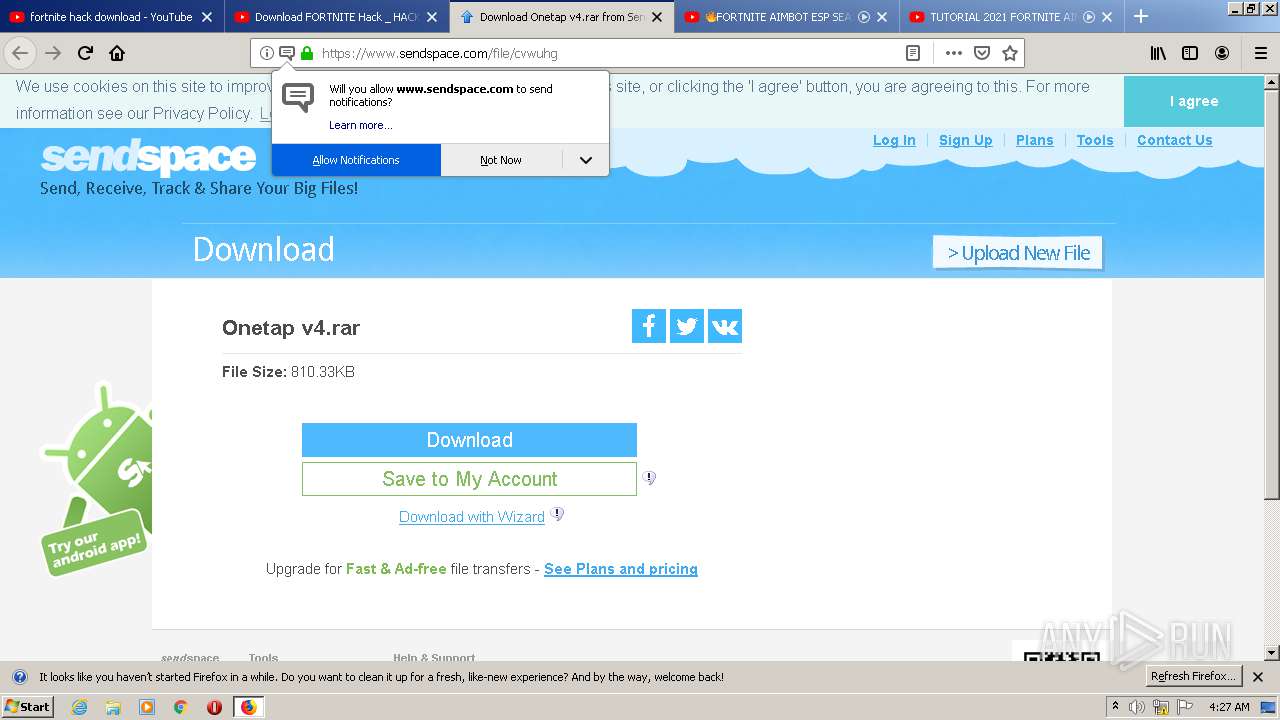The height and width of the screenshot is (720, 1280).
Task: Save page to Pocket
Action: (982, 53)
